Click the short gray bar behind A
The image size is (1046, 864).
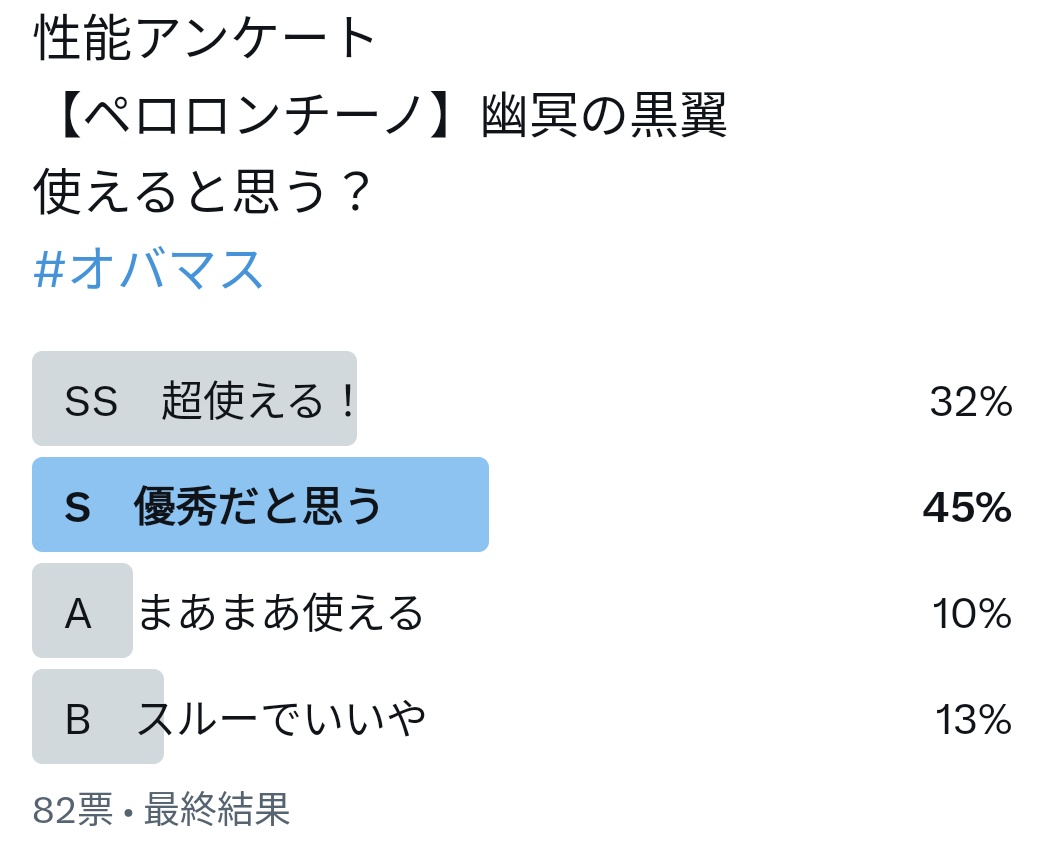coord(82,610)
